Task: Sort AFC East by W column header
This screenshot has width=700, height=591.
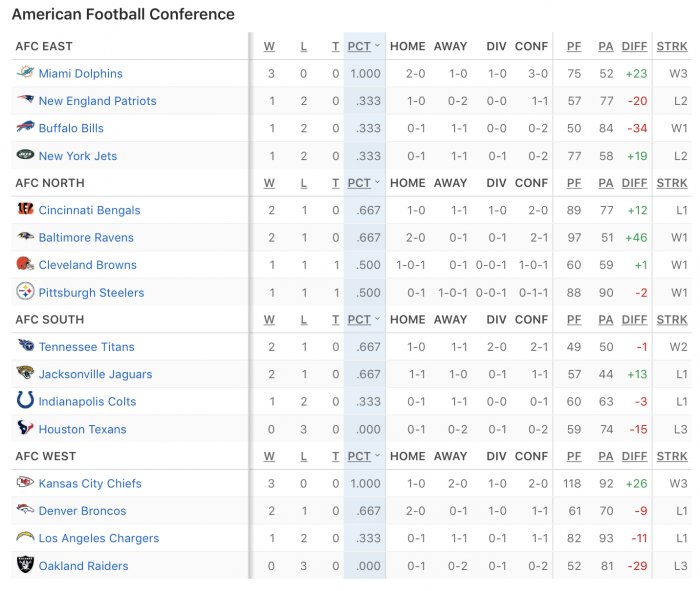Action: coord(269,46)
